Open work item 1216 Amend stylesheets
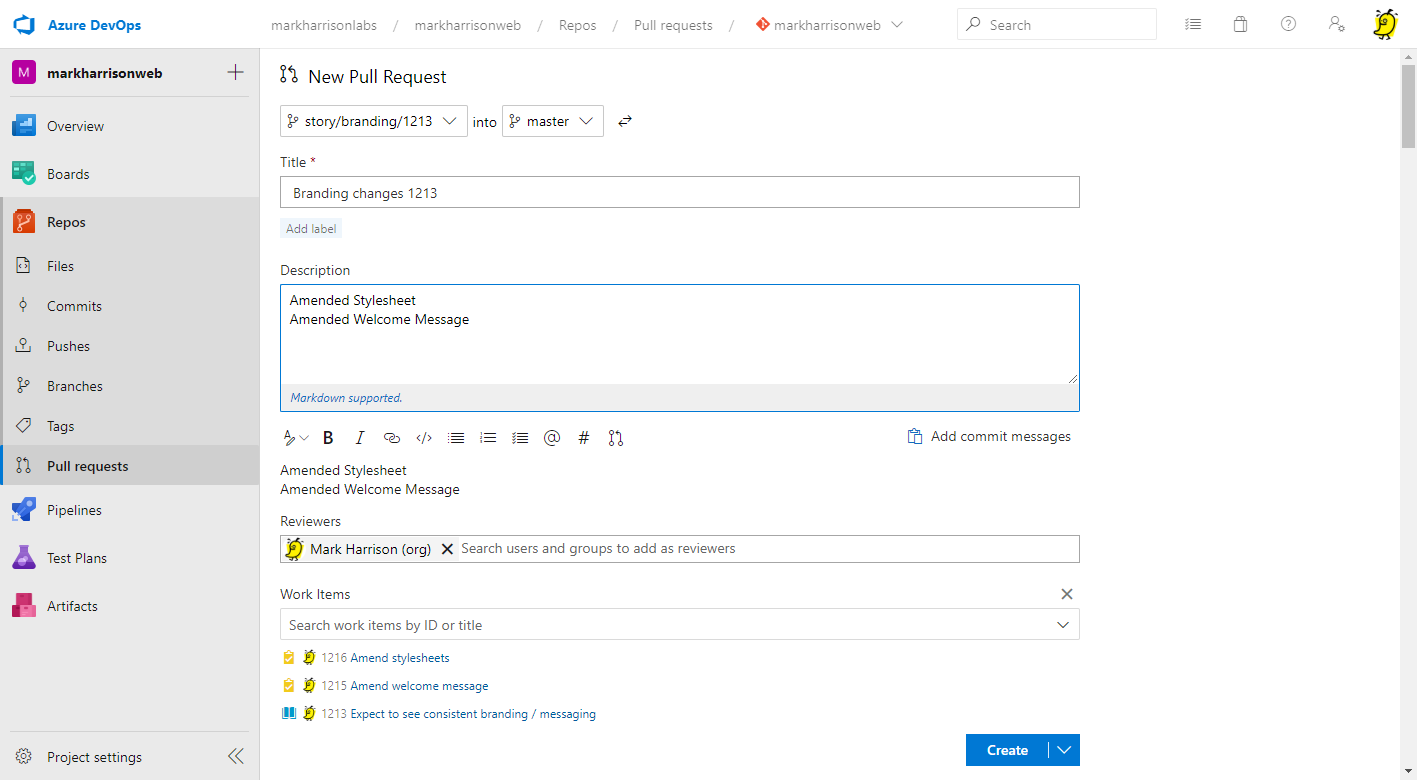The height and width of the screenshot is (780, 1417). click(399, 658)
